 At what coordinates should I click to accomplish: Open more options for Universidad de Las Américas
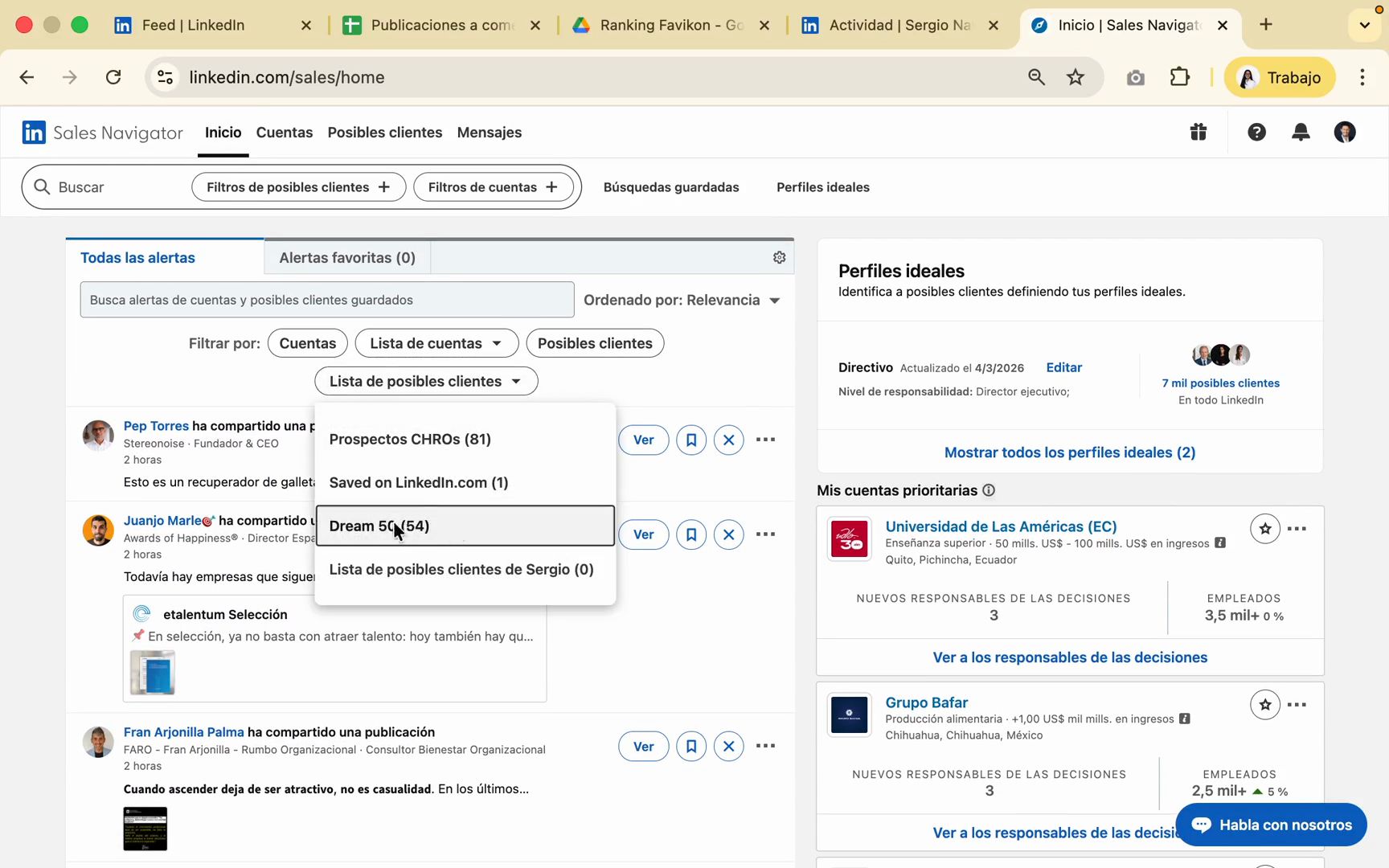coord(1297,529)
